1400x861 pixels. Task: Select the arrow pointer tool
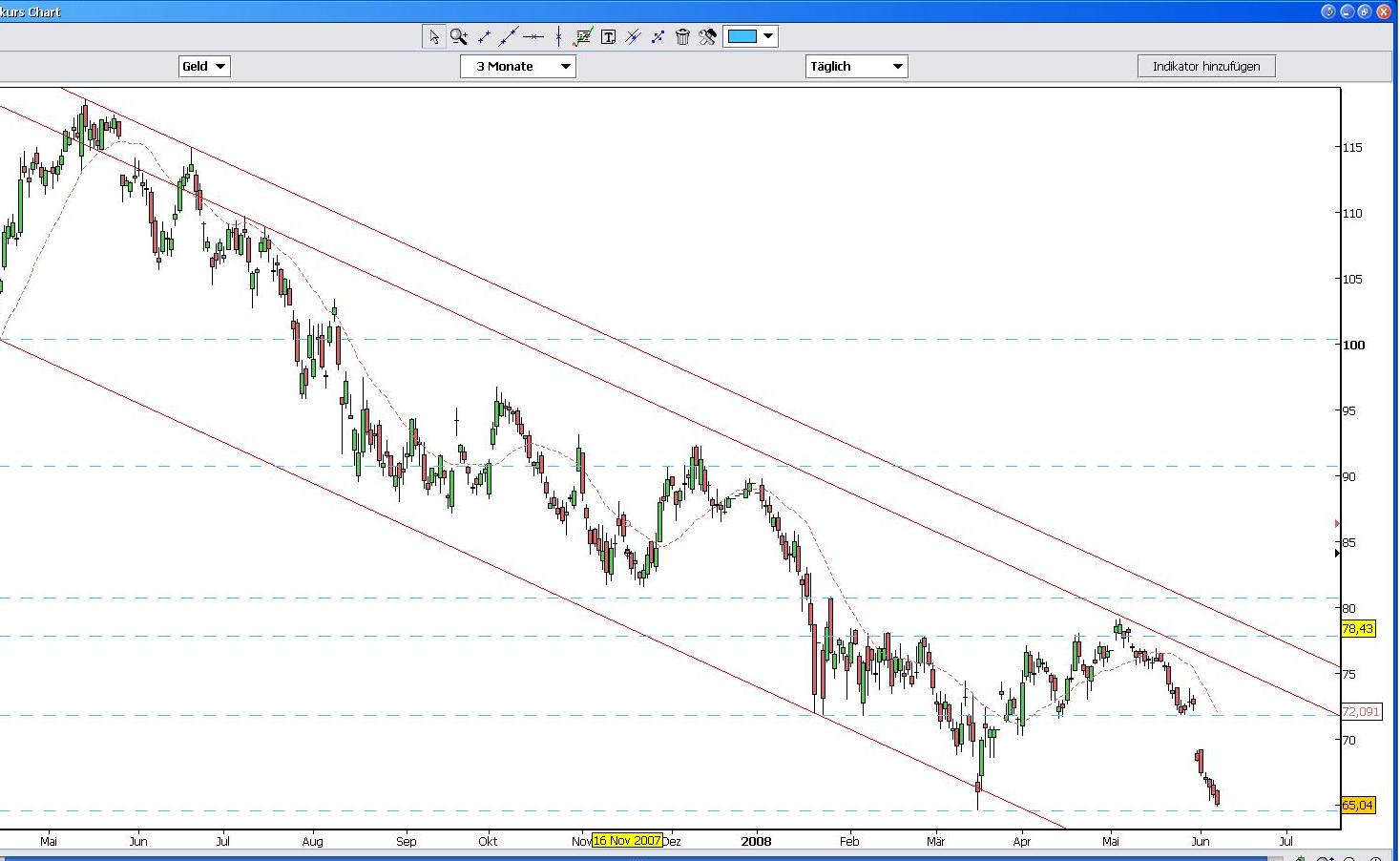point(434,37)
